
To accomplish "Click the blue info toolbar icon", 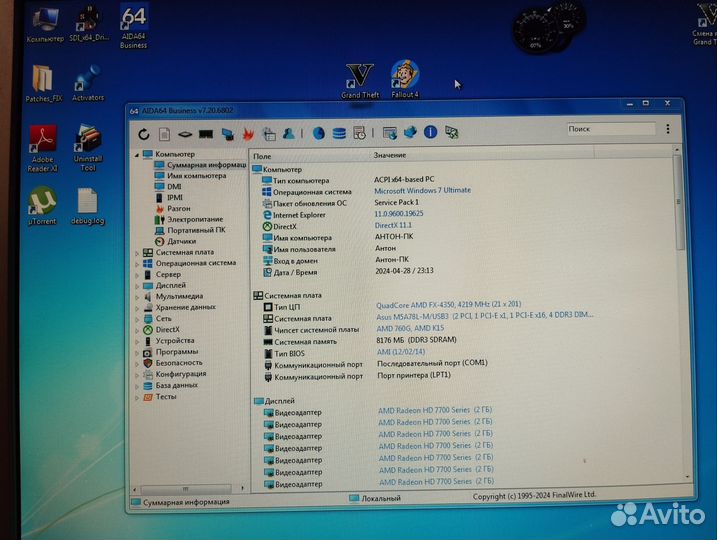I will (430, 132).
